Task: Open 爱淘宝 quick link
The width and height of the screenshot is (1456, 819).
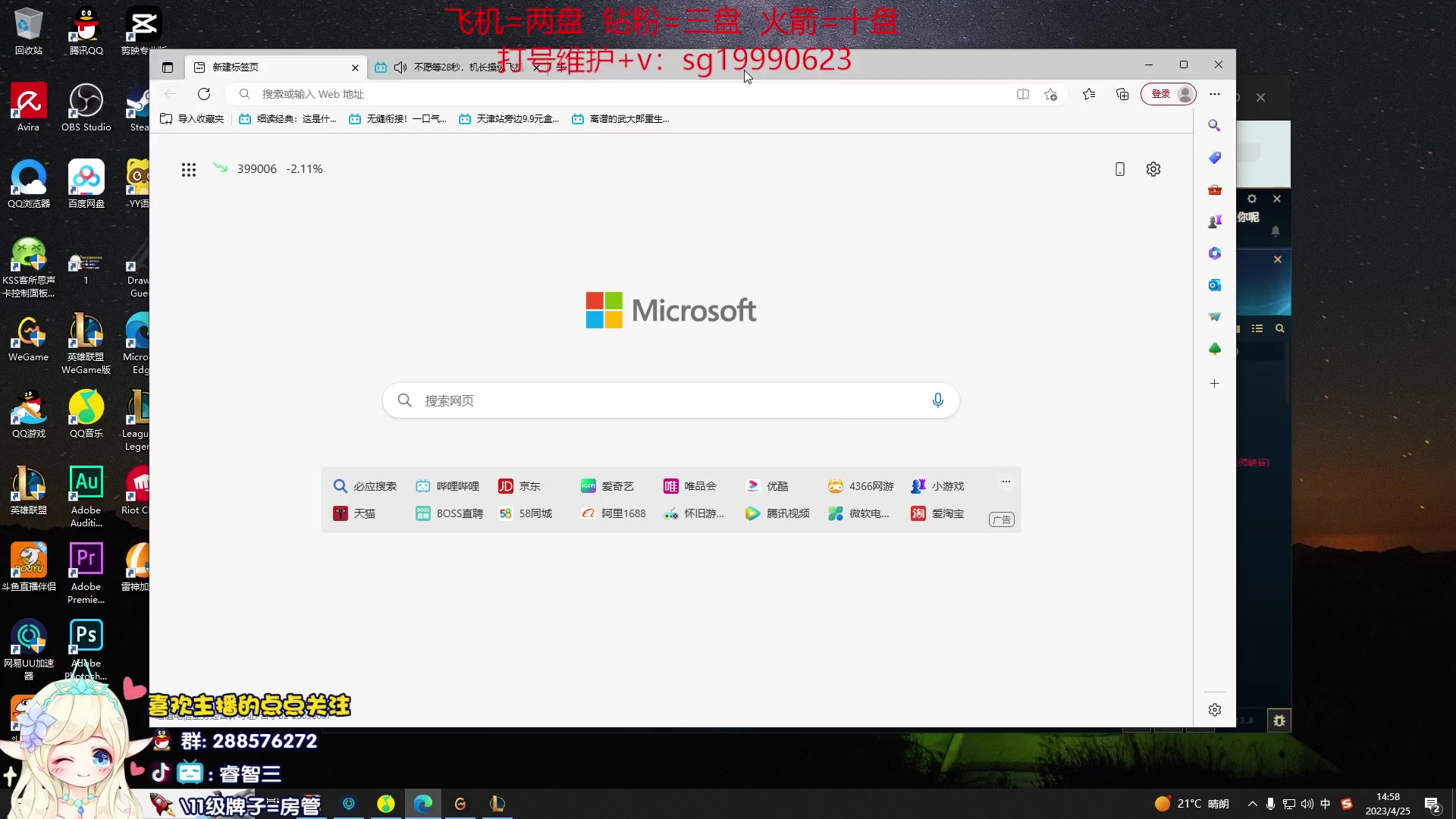Action: coord(937,513)
